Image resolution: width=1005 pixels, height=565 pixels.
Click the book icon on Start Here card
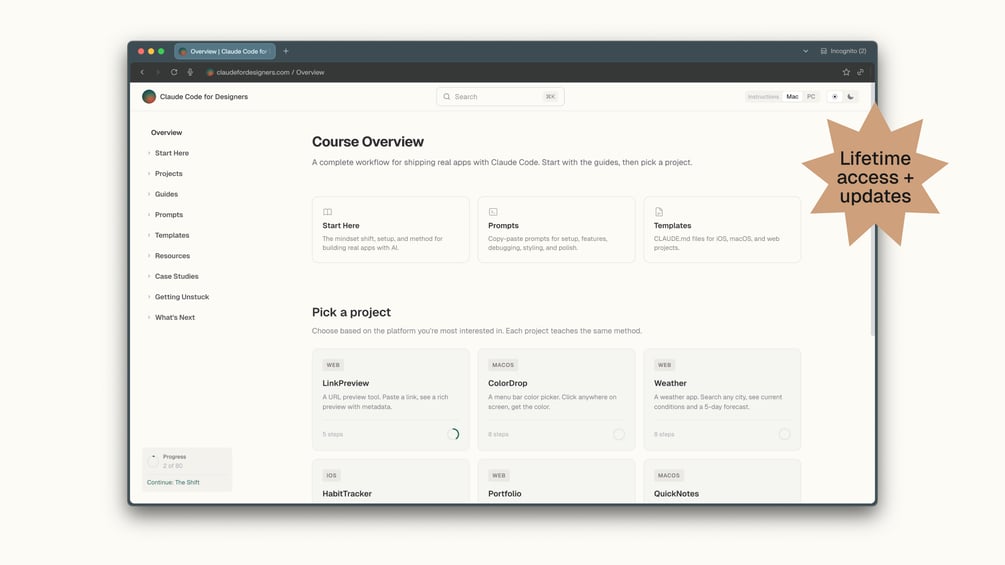328,212
